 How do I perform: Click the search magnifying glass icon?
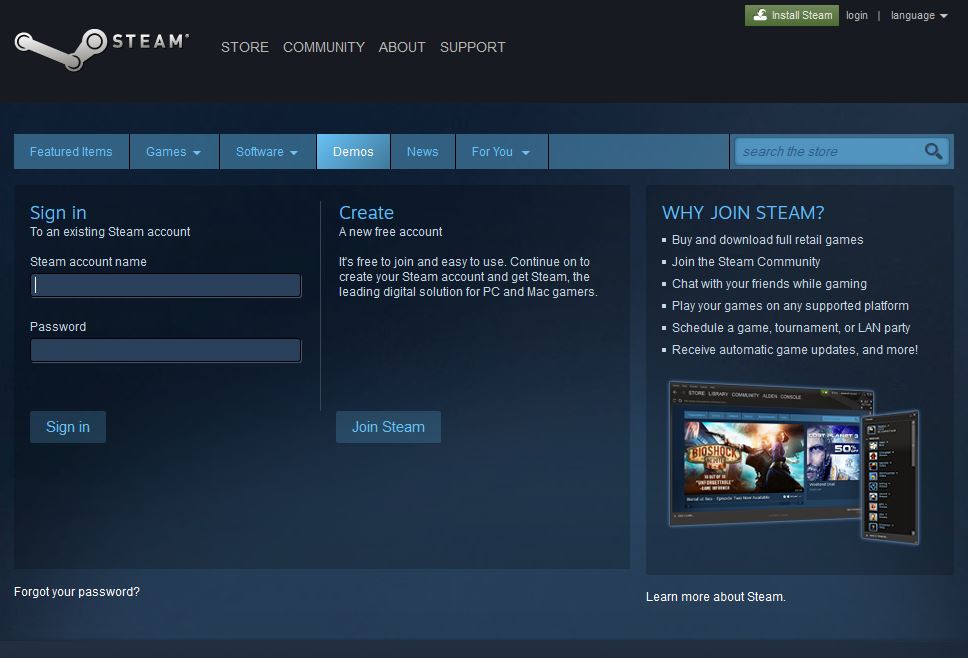[933, 151]
